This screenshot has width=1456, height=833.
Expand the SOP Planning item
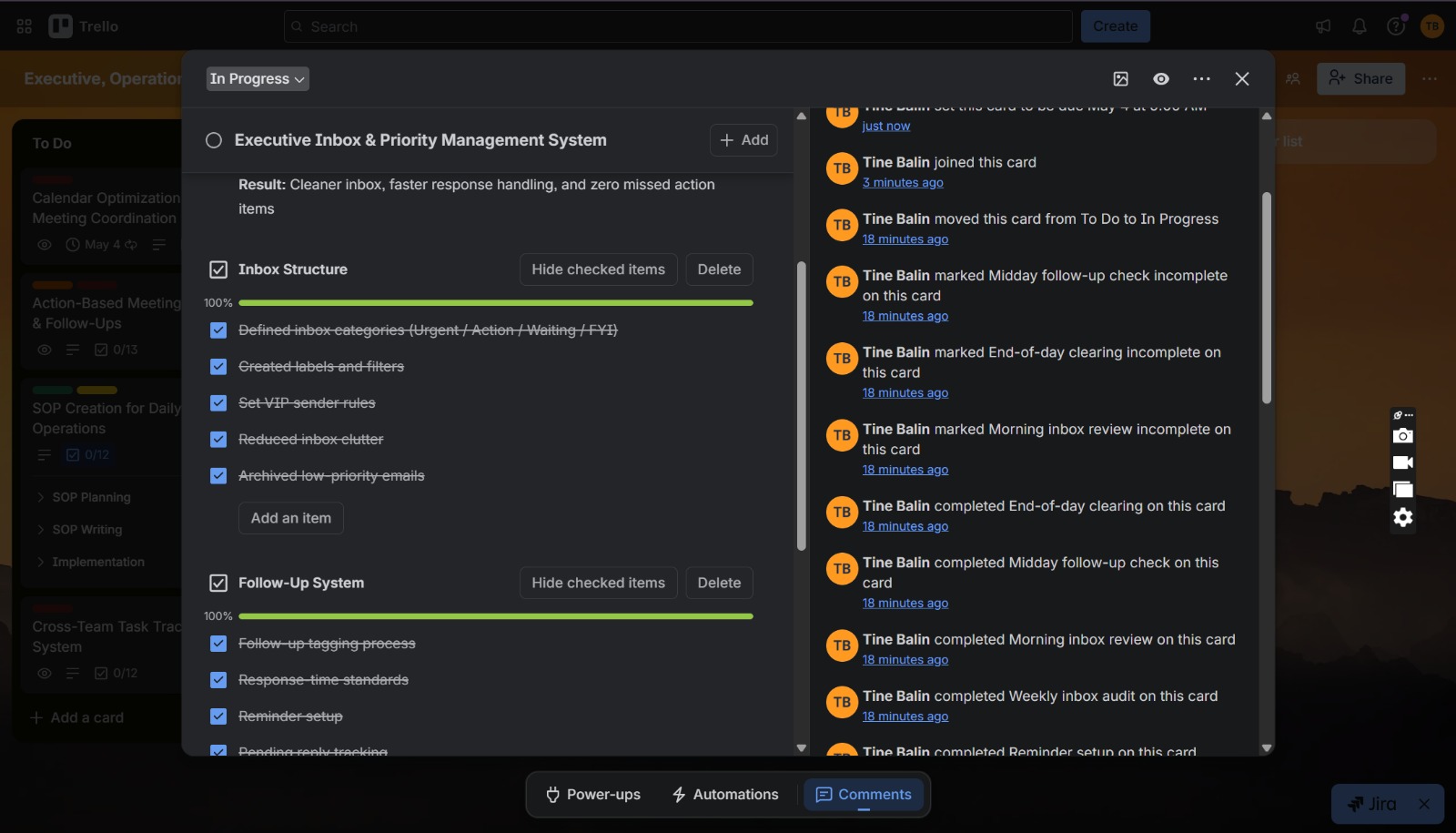[40, 497]
